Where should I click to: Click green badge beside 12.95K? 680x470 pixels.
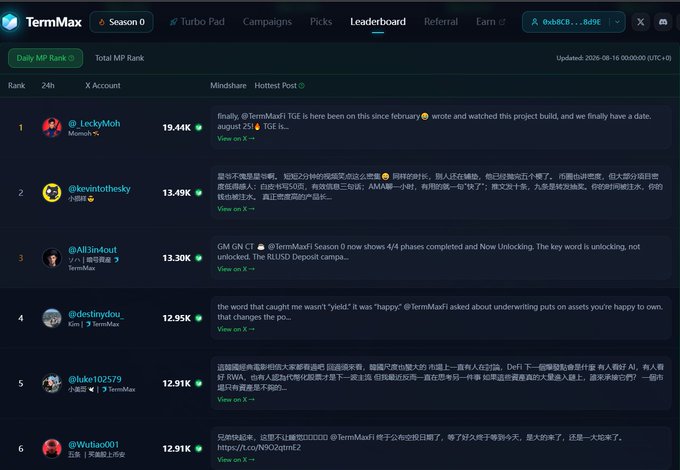click(x=199, y=318)
